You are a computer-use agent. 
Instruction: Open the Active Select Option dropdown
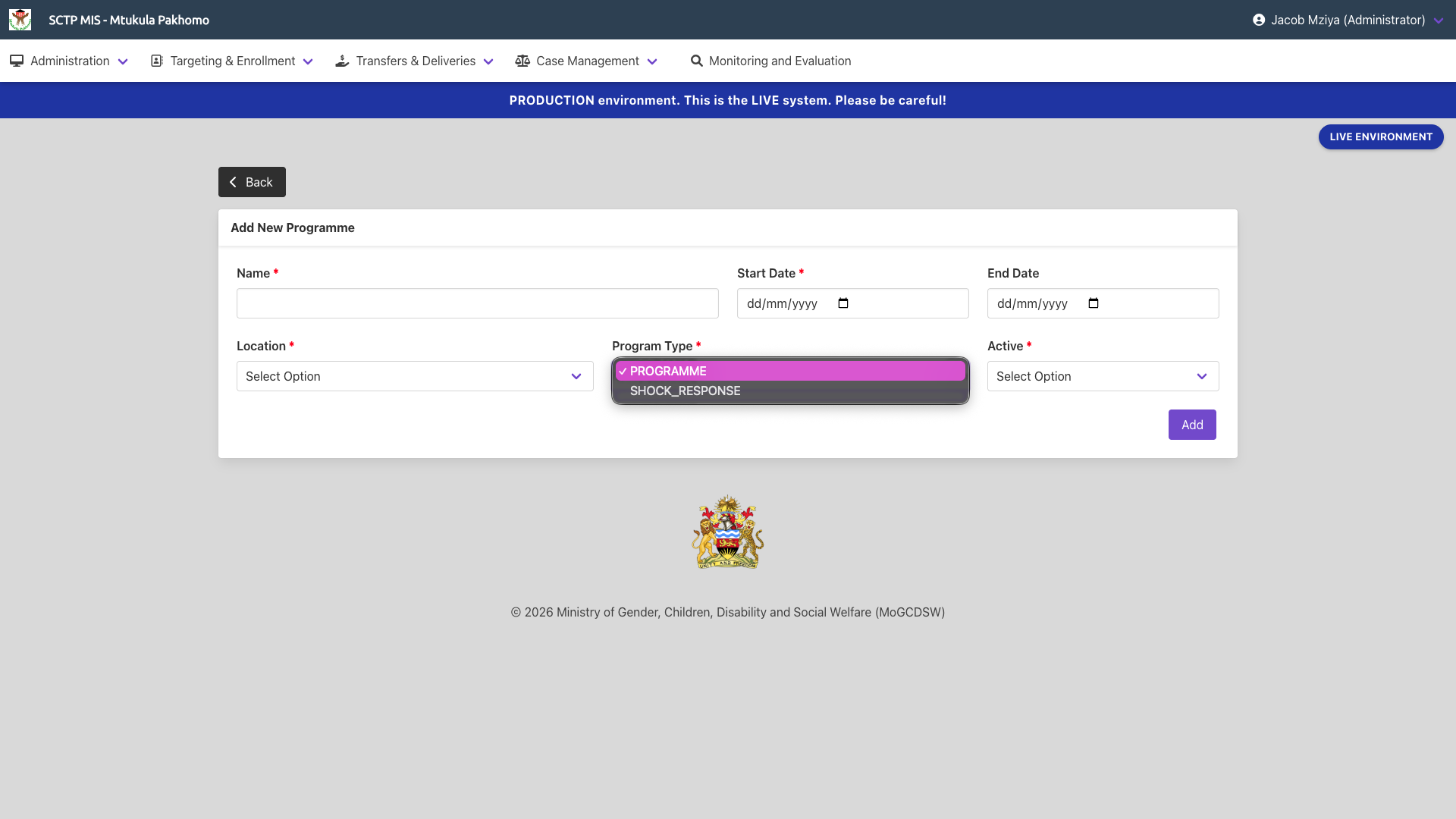tap(1103, 376)
